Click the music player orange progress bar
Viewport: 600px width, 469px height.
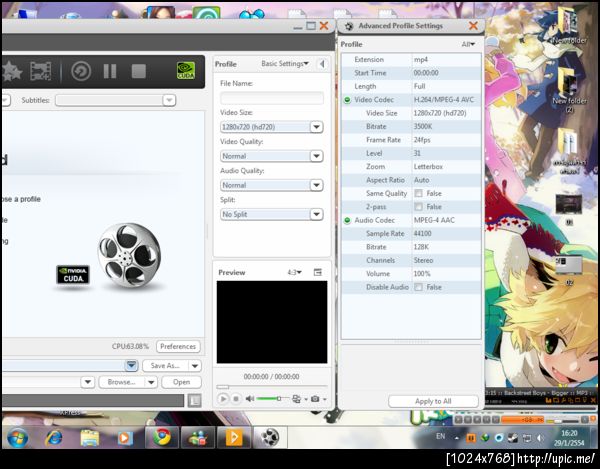(x=523, y=420)
